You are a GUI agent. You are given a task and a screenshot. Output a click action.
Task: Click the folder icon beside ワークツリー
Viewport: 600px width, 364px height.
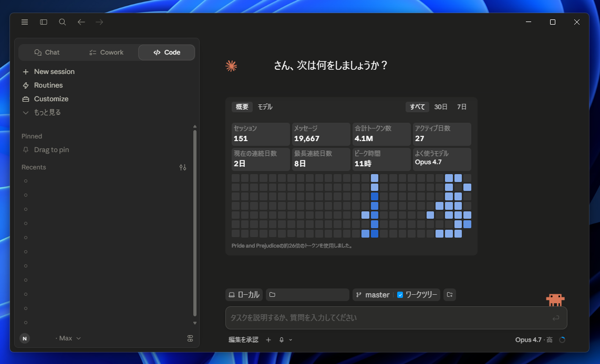tap(450, 295)
